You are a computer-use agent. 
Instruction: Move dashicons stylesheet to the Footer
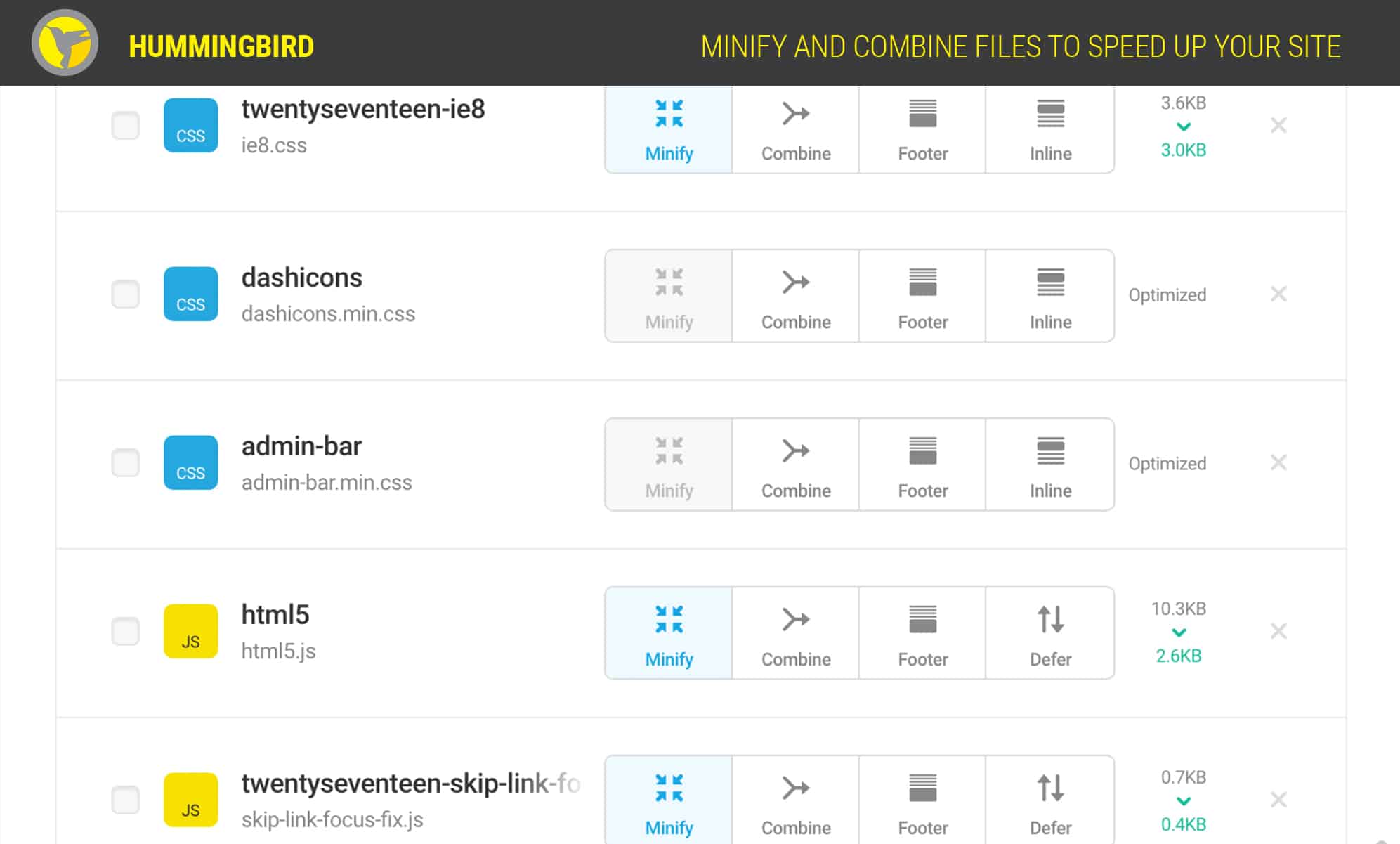point(922,296)
